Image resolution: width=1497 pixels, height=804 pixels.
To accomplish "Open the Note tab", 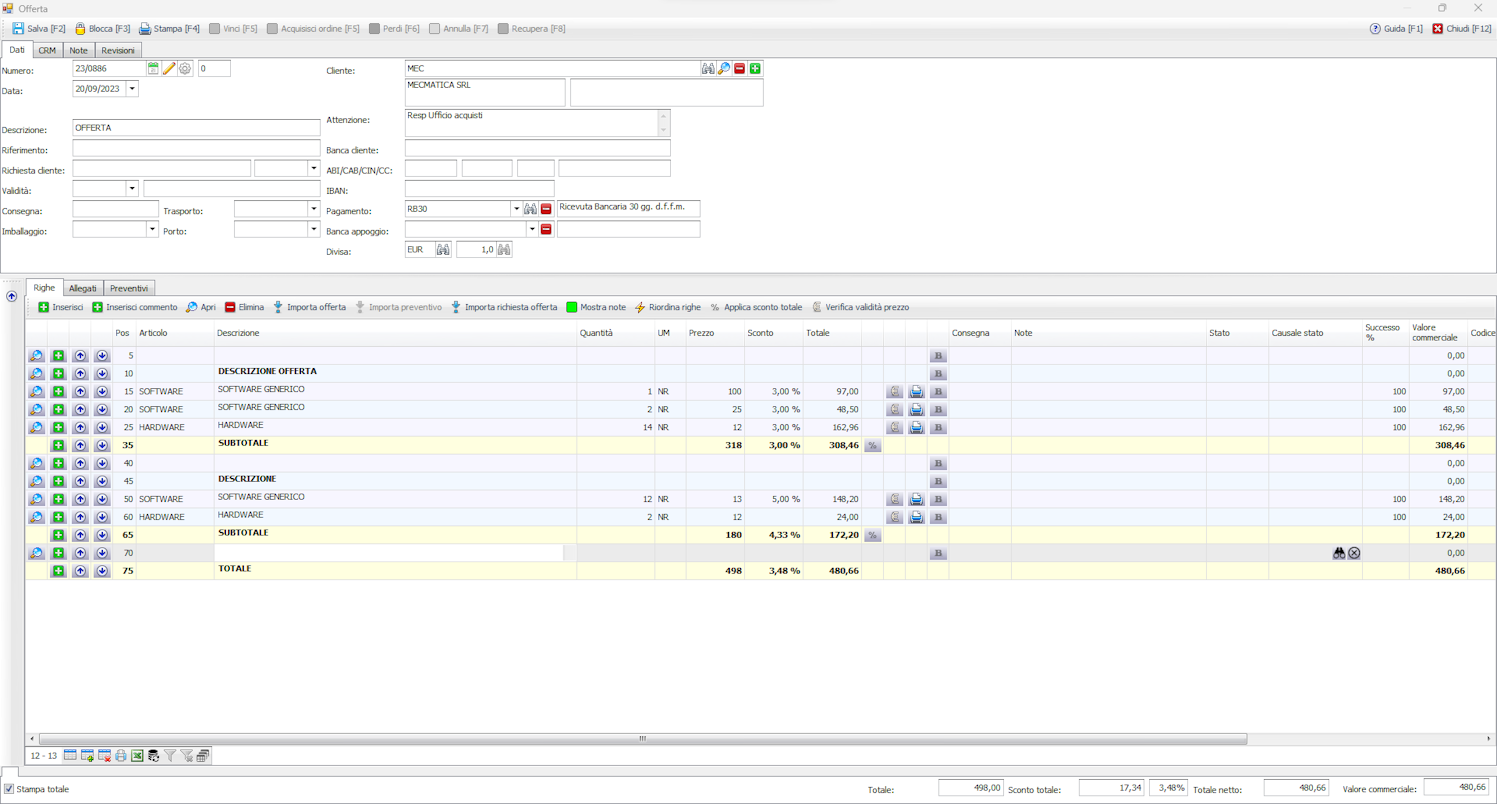I will tap(78, 50).
